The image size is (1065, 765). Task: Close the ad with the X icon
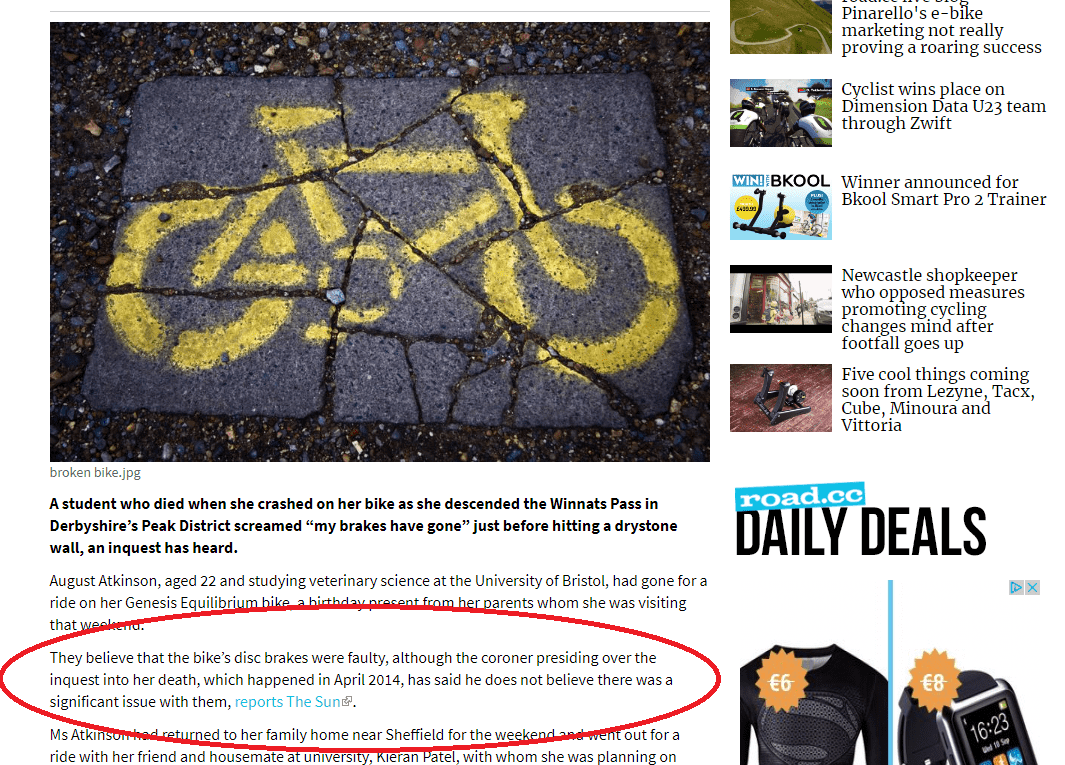(1032, 587)
